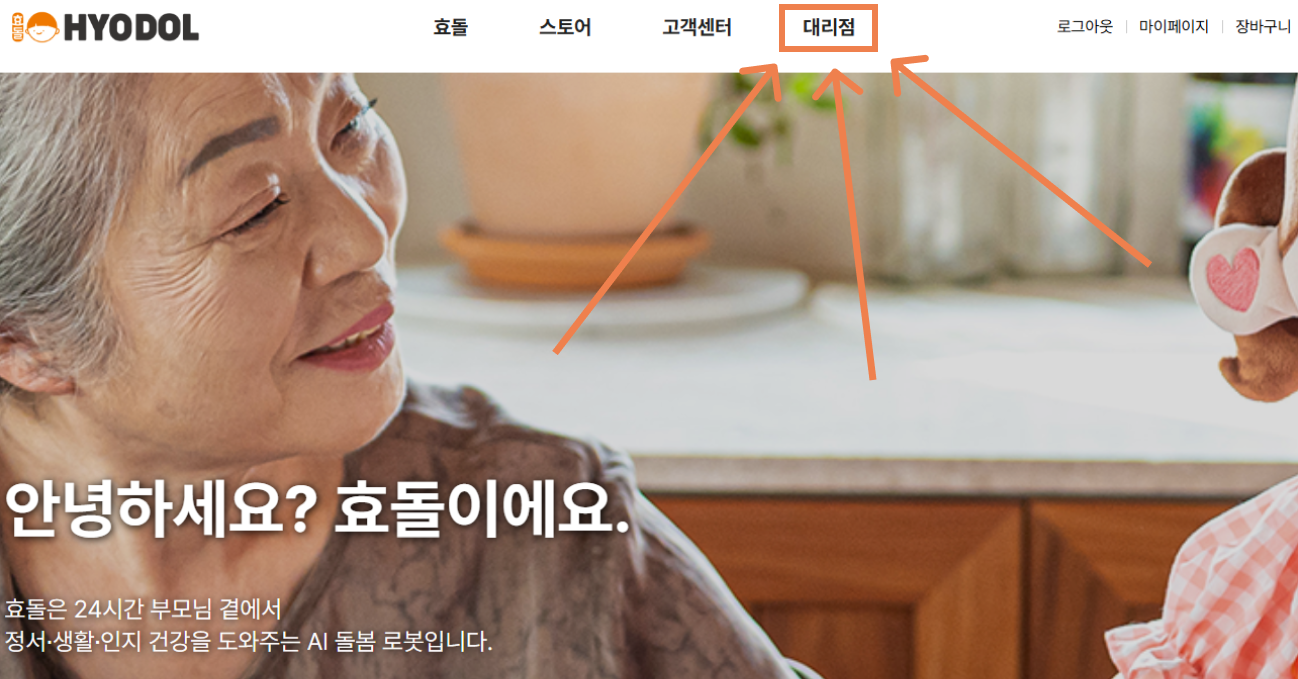
Task: Open the 스토어 navigation menu
Action: (565, 28)
